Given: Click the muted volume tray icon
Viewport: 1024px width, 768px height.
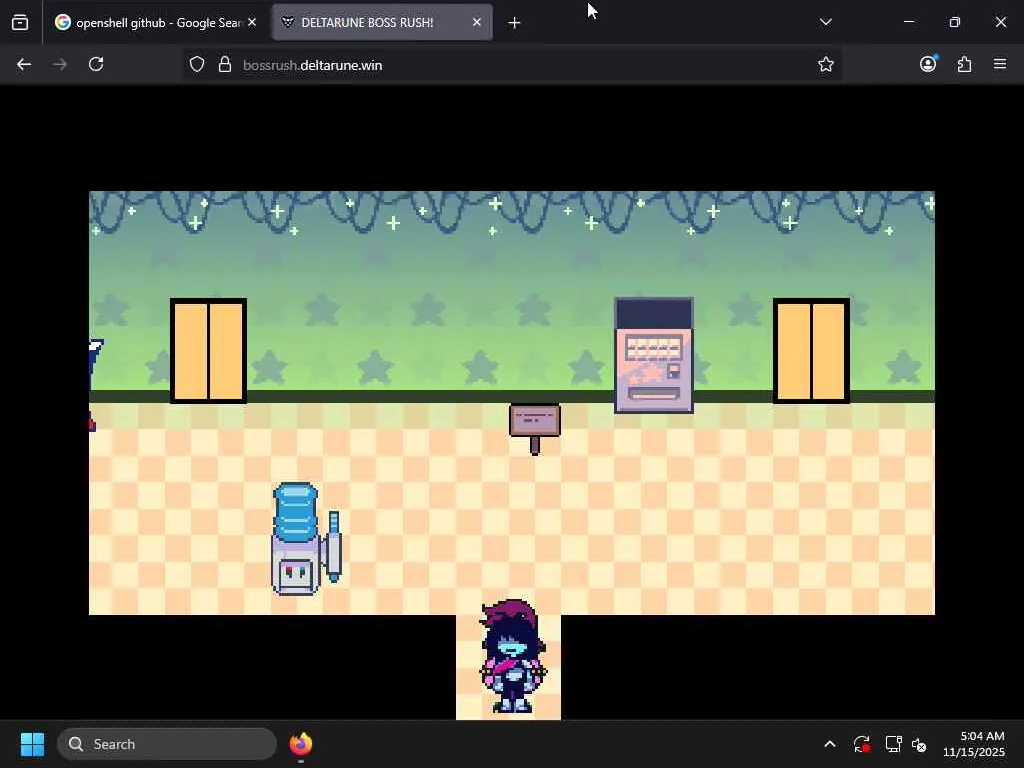Looking at the screenshot, I should coord(920,744).
